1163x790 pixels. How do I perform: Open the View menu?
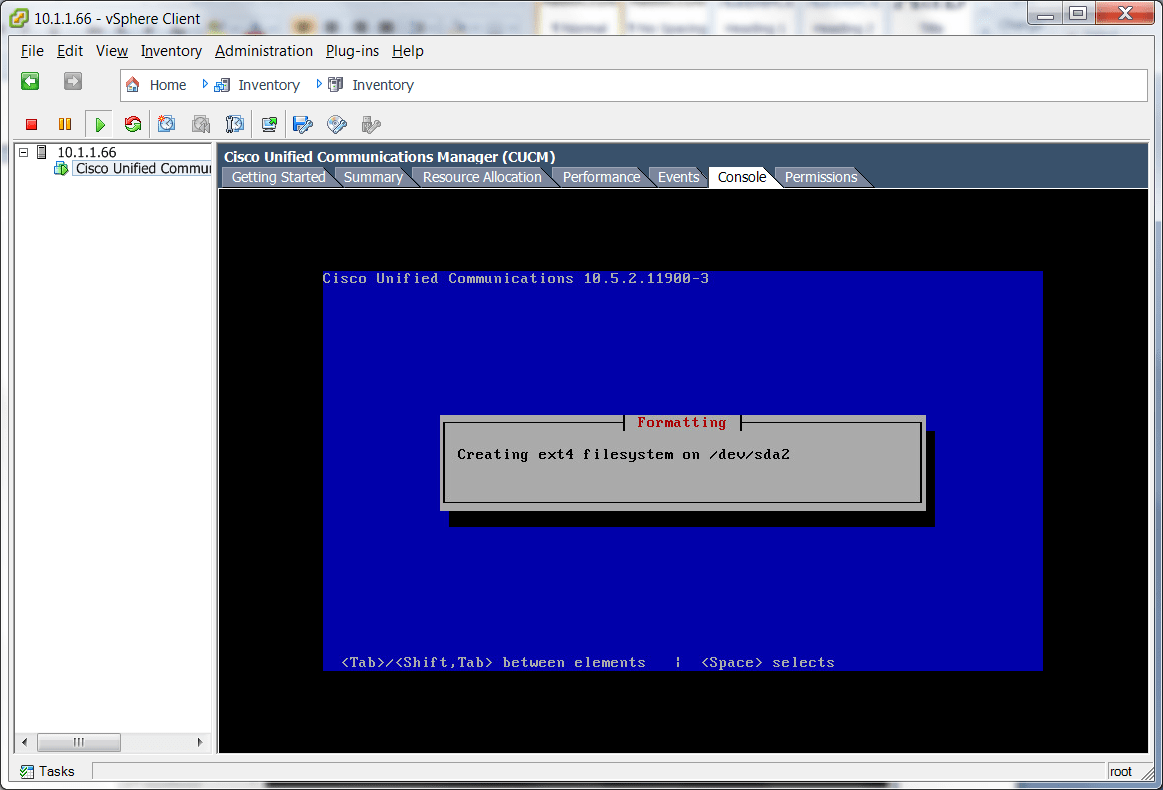point(112,51)
